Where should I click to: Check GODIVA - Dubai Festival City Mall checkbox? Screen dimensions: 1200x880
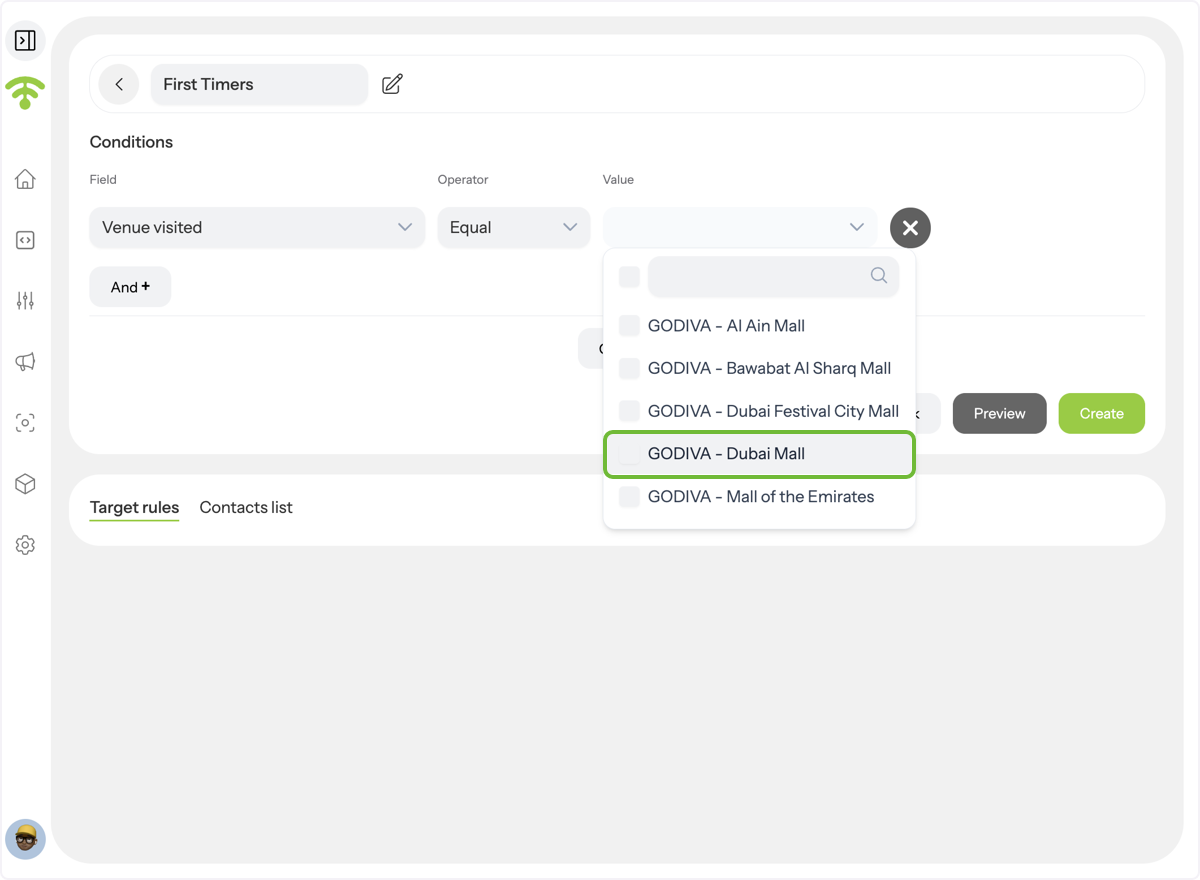pos(629,411)
